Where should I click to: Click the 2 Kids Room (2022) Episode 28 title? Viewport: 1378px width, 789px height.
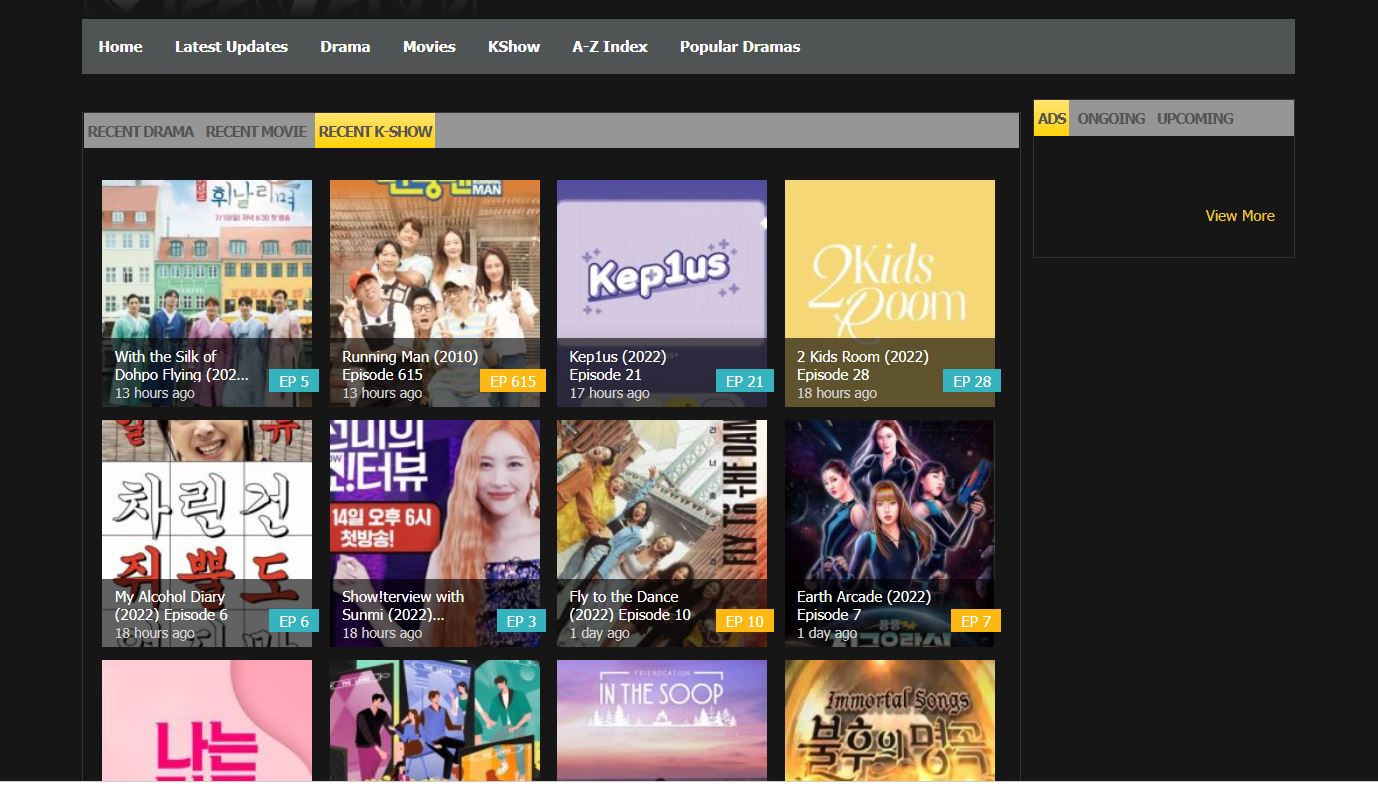863,366
